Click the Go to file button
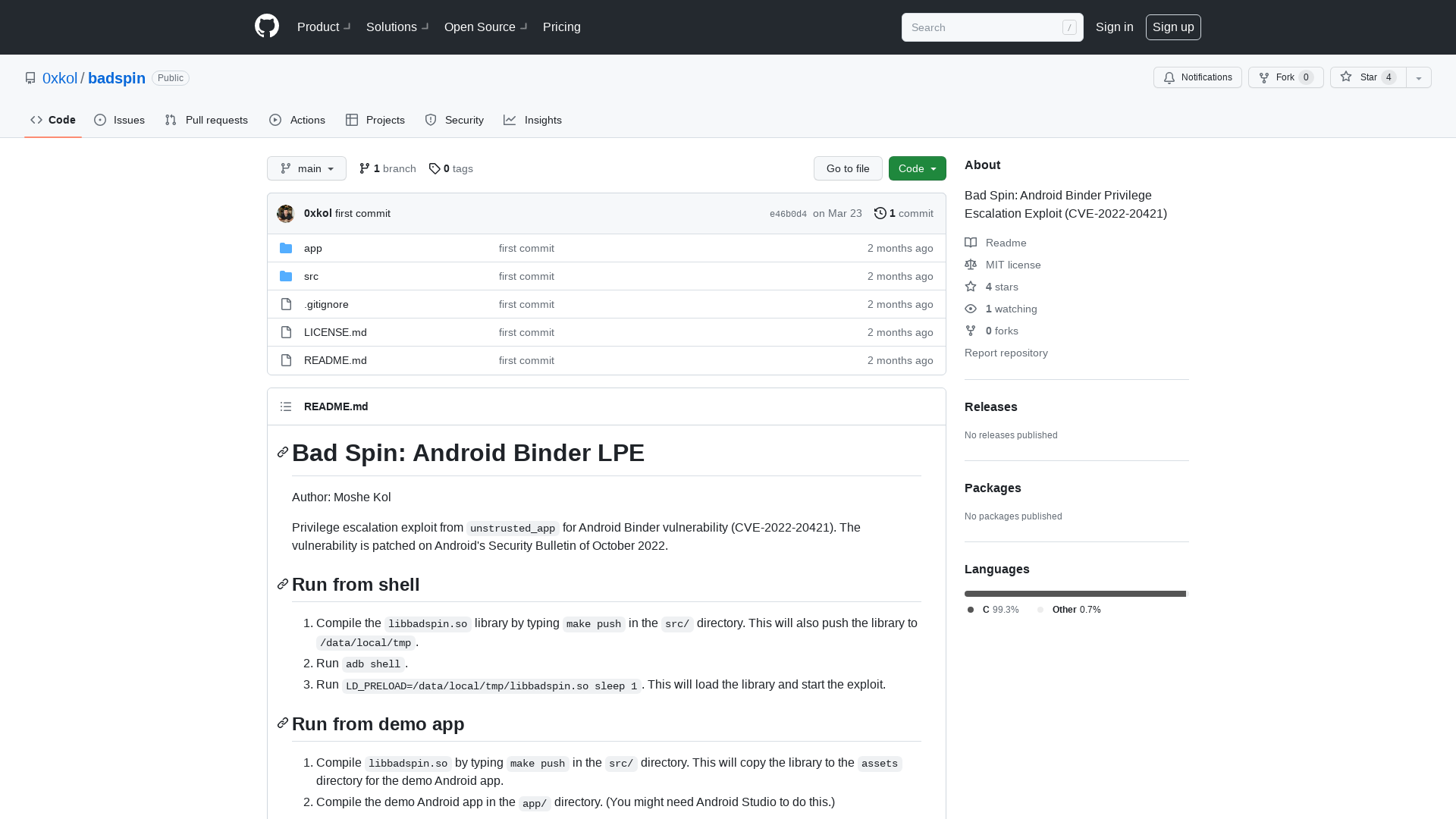Viewport: 1456px width, 819px height. pyautogui.click(x=847, y=168)
